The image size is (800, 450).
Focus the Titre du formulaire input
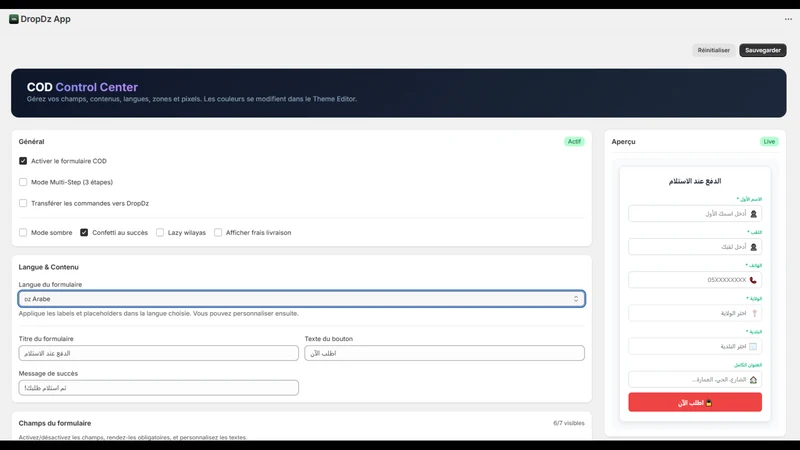pos(159,353)
